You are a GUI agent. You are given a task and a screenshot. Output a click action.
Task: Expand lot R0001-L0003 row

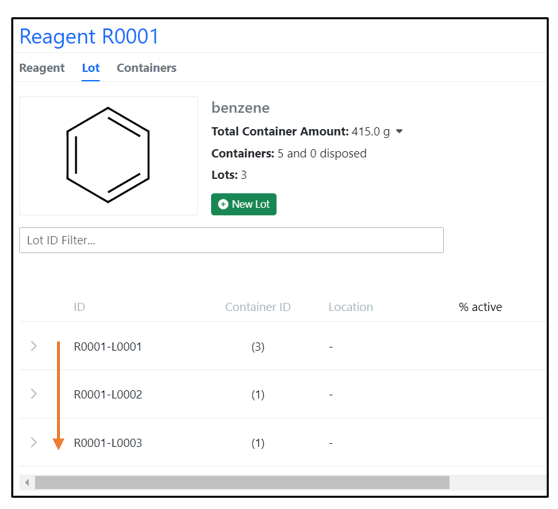[33, 442]
